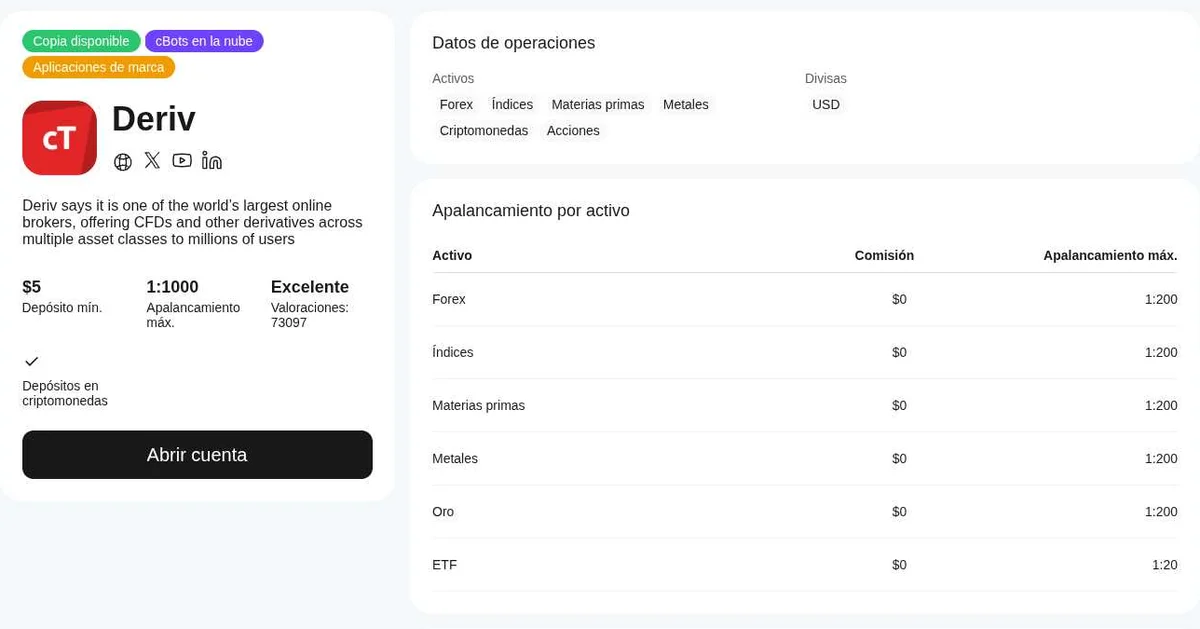
Task: Click the crypto deposits checkmark icon
Action: tap(31, 361)
